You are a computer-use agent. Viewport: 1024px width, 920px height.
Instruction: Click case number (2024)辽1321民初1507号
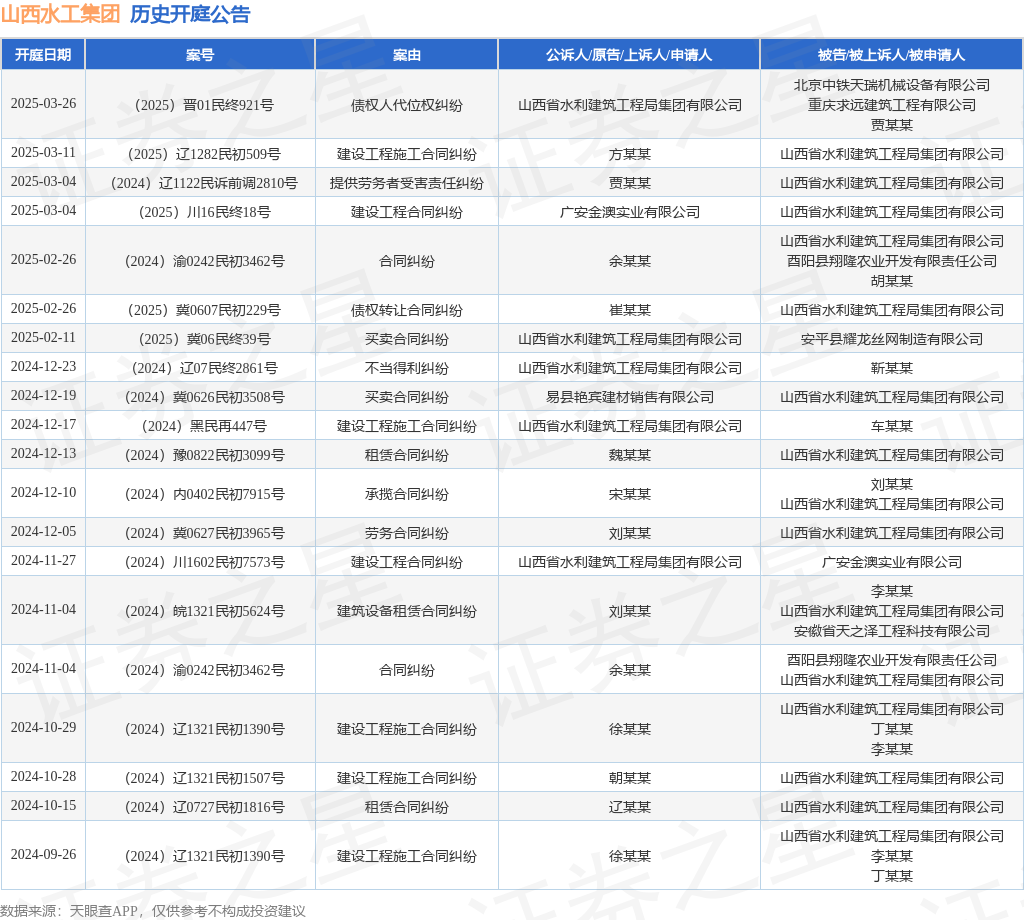200,778
